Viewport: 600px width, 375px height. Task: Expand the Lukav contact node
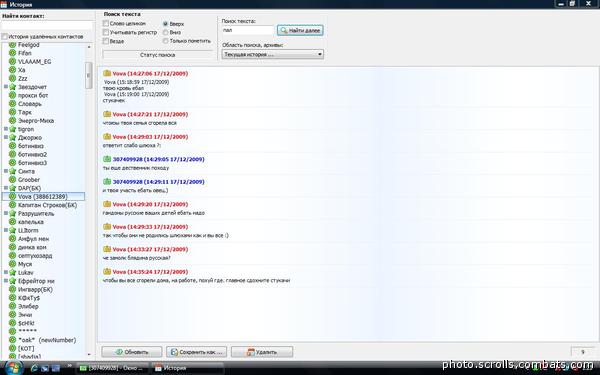(6, 272)
